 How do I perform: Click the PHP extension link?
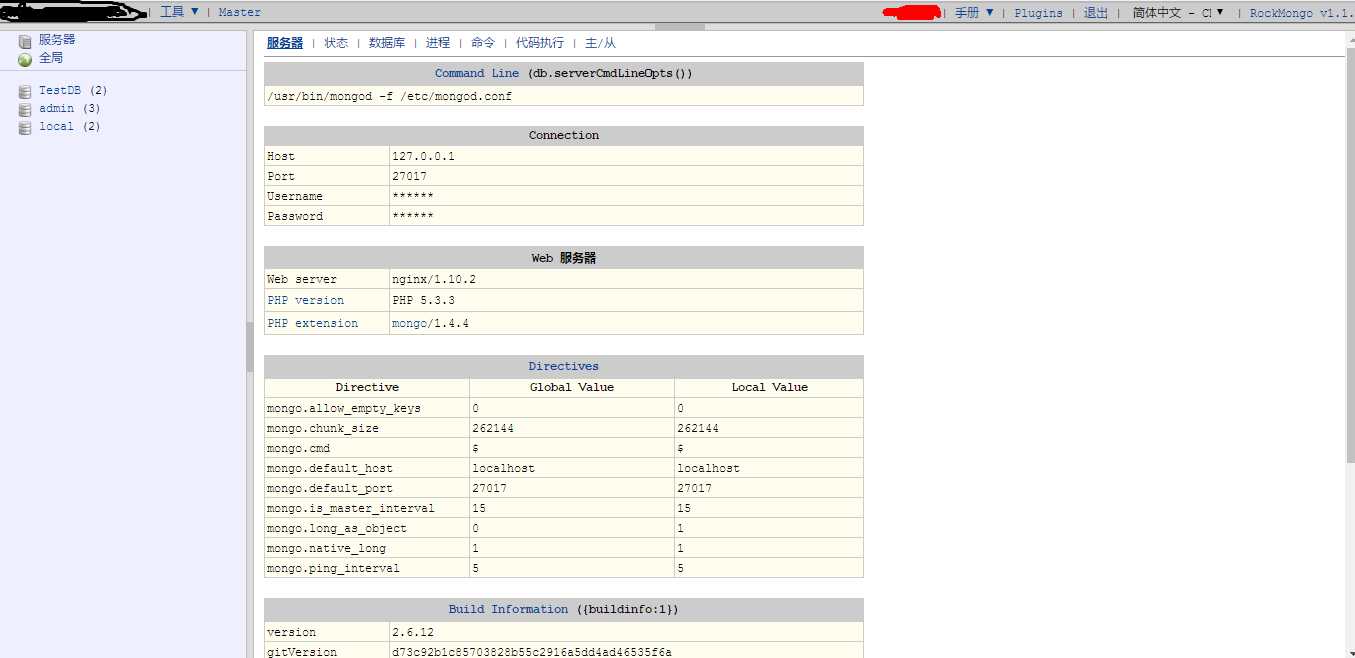(312, 323)
